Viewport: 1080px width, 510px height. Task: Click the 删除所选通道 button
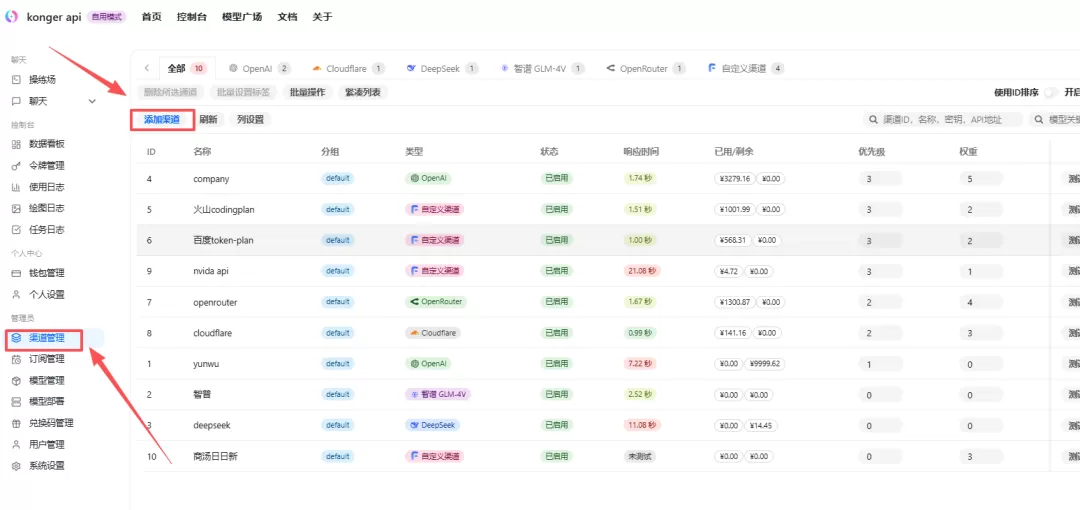click(x=170, y=92)
